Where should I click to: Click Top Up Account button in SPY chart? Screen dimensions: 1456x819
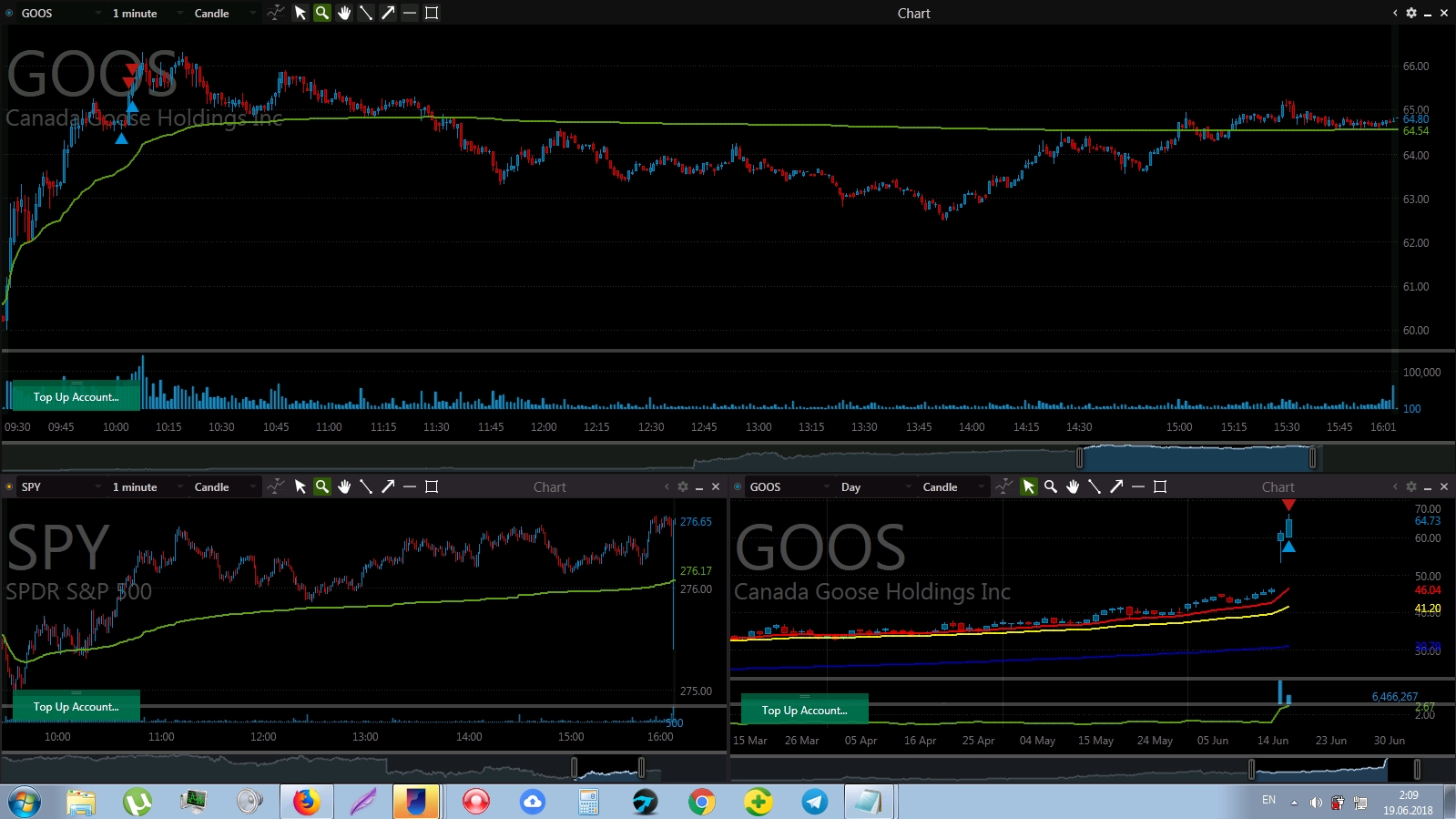(x=76, y=706)
